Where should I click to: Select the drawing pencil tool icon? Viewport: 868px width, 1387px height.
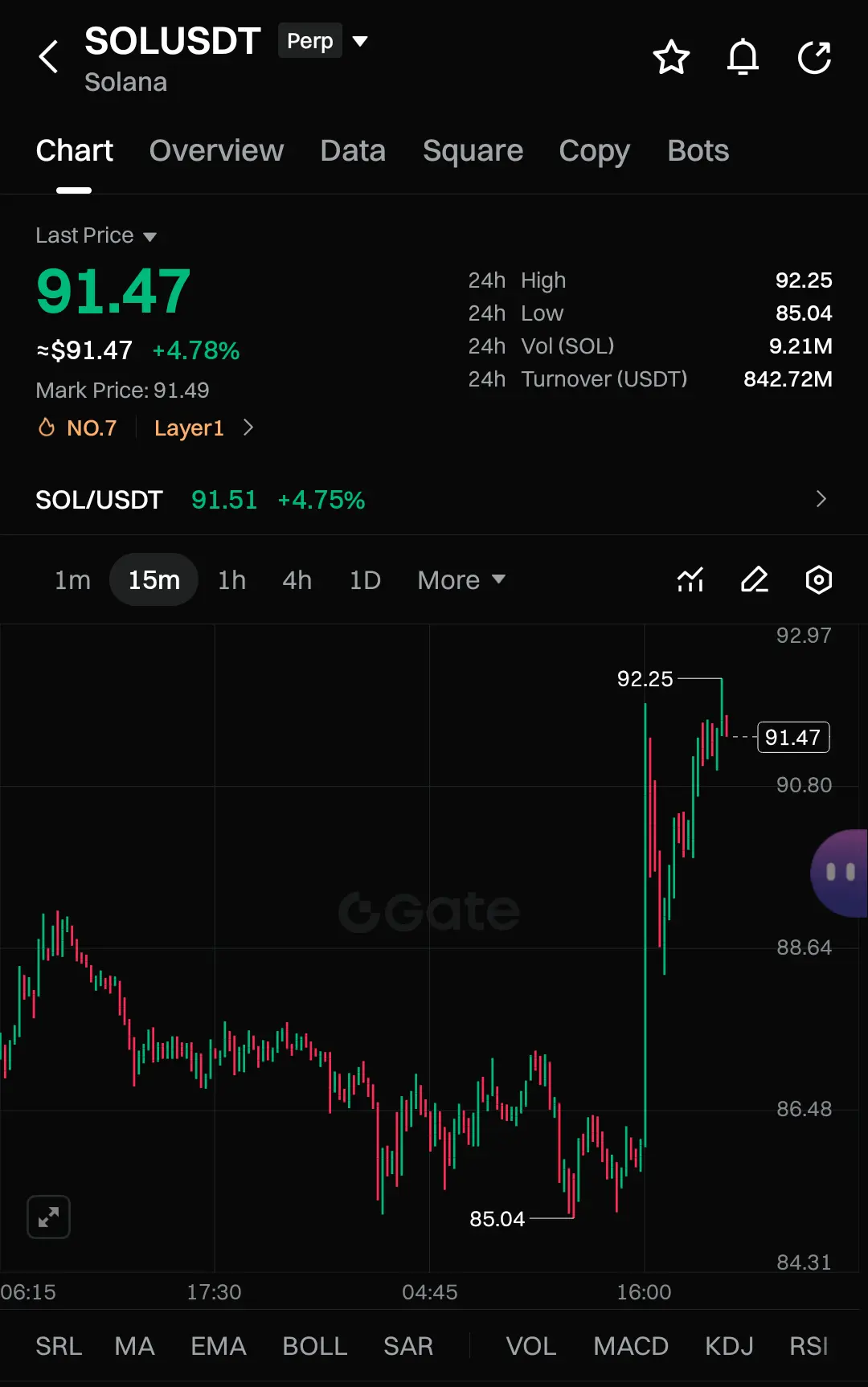(755, 579)
